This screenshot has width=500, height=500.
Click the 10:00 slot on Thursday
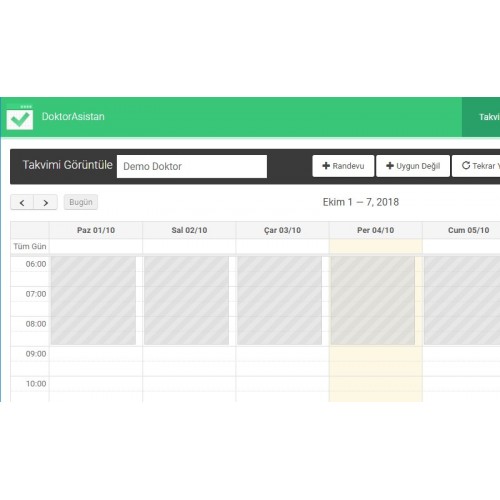click(x=376, y=384)
